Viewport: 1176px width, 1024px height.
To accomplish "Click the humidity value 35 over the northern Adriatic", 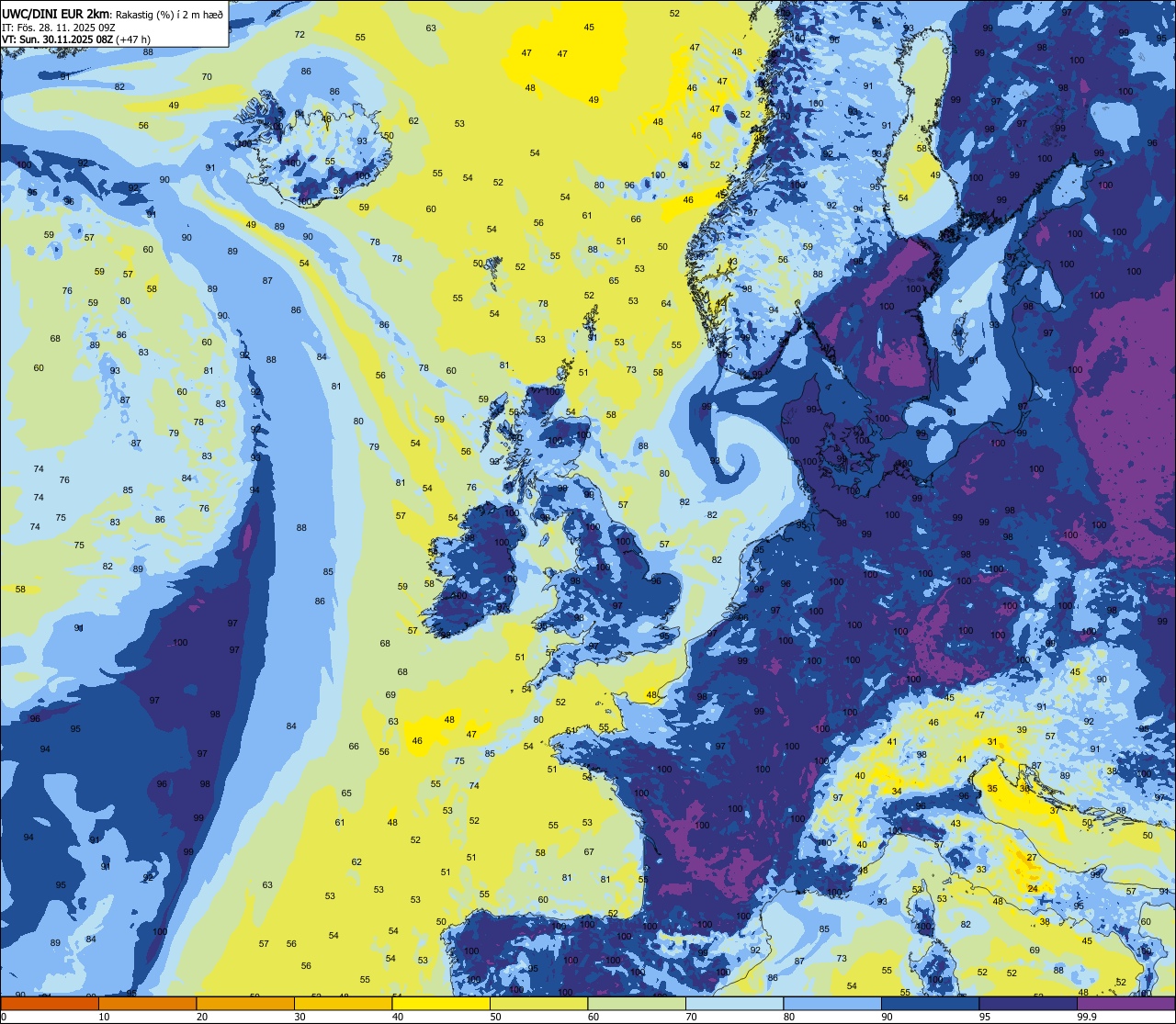I will pos(992,789).
